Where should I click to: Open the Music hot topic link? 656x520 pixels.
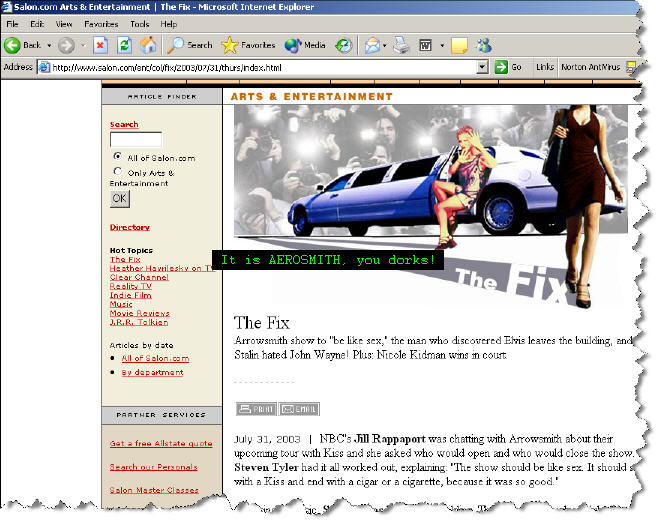click(121, 304)
